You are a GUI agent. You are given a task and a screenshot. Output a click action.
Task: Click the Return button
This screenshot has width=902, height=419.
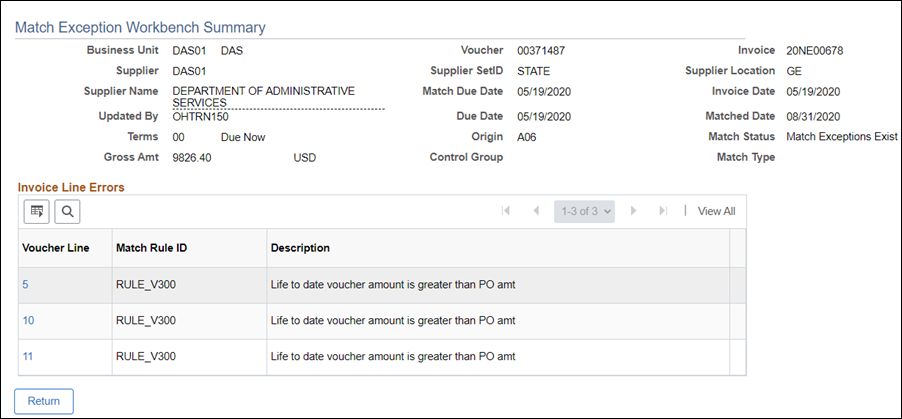tap(44, 401)
